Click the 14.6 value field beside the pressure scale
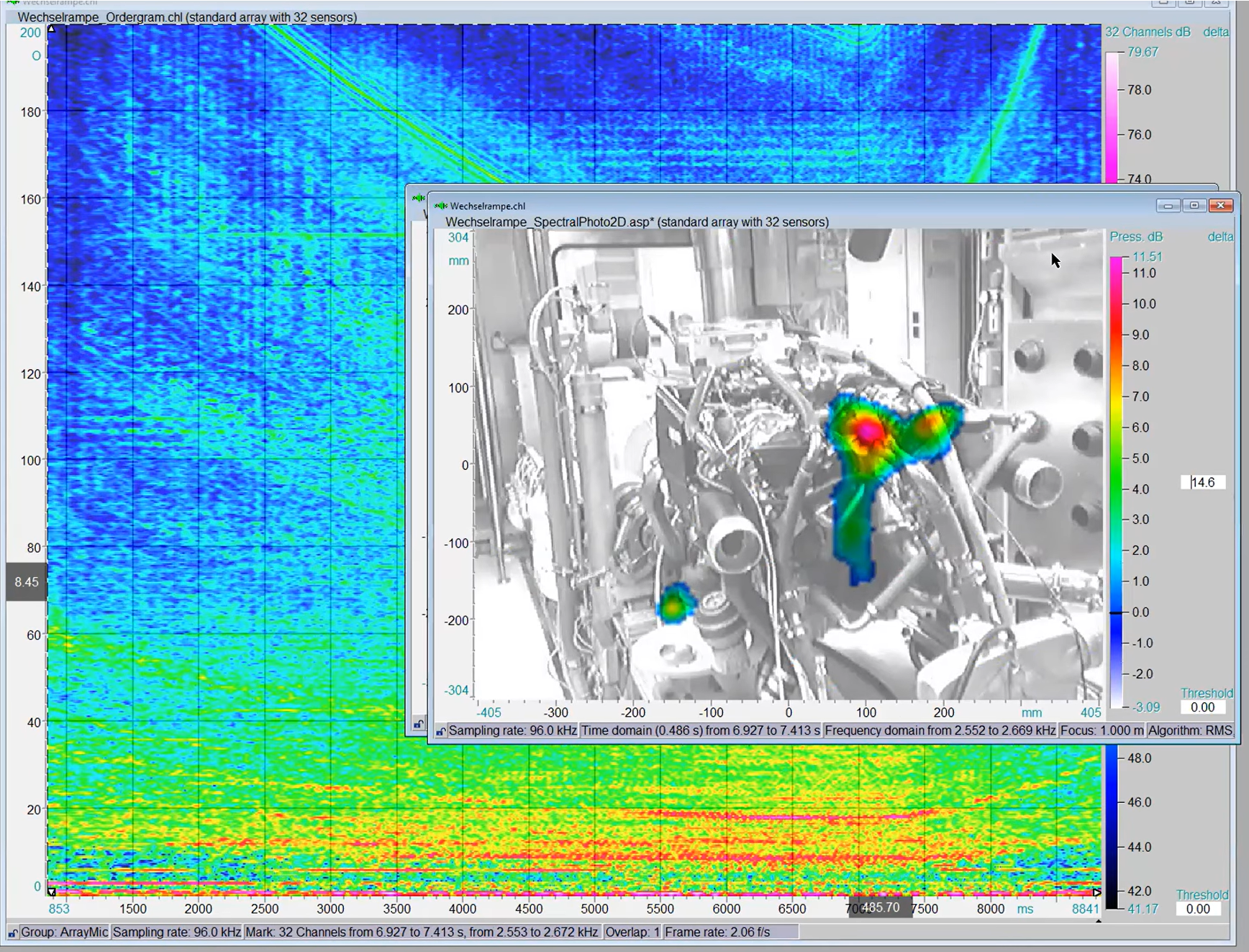The height and width of the screenshot is (952, 1249). [x=1203, y=482]
